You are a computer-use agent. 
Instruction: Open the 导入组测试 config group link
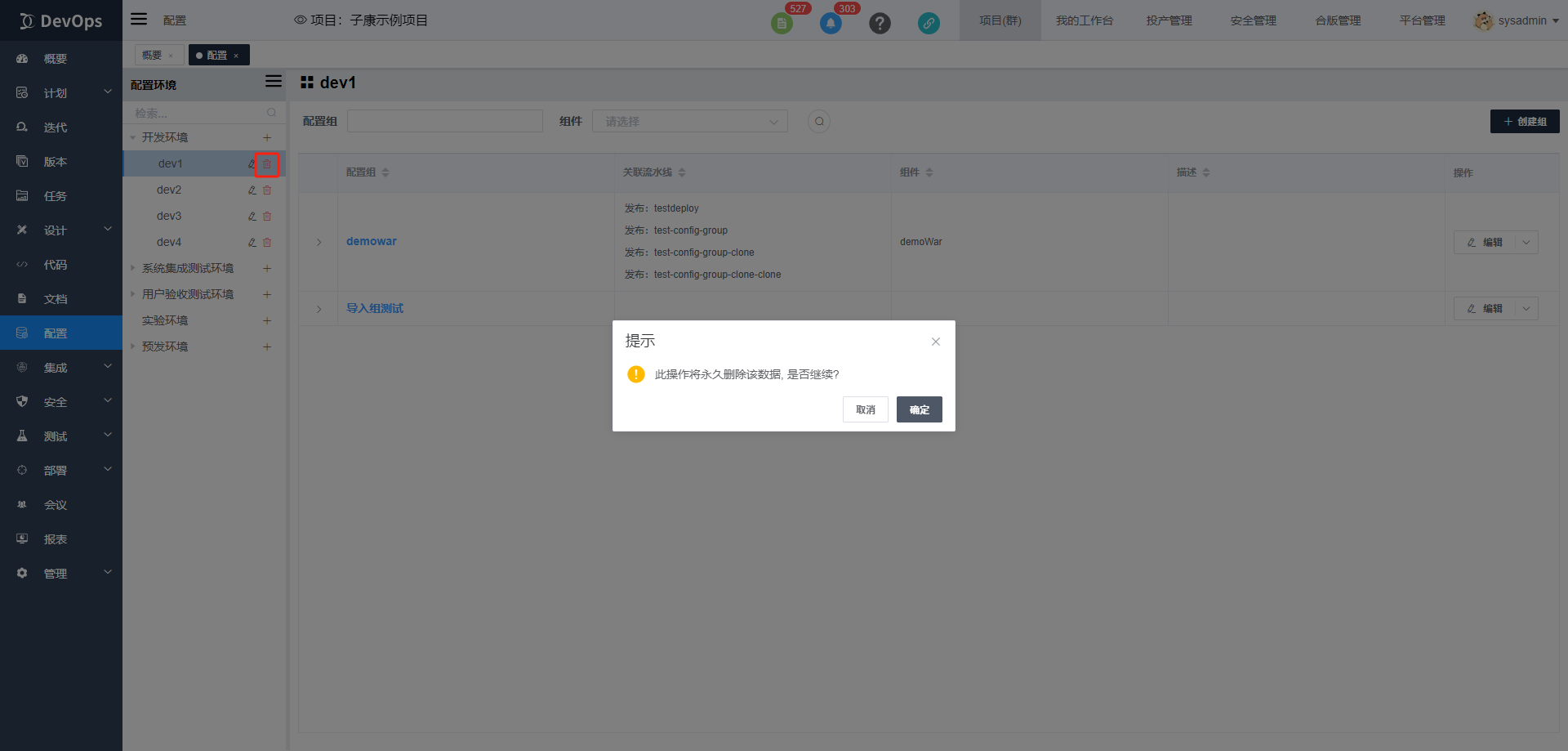[x=375, y=308]
